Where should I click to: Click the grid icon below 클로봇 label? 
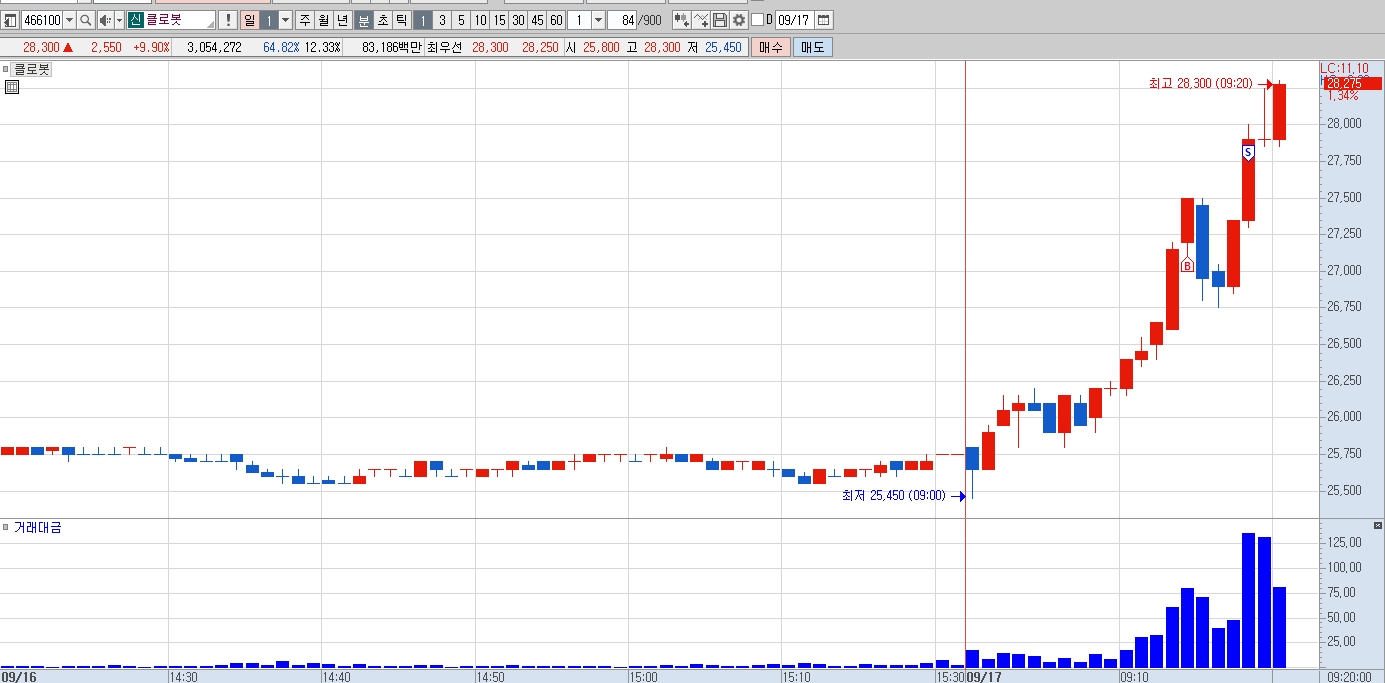(x=12, y=87)
